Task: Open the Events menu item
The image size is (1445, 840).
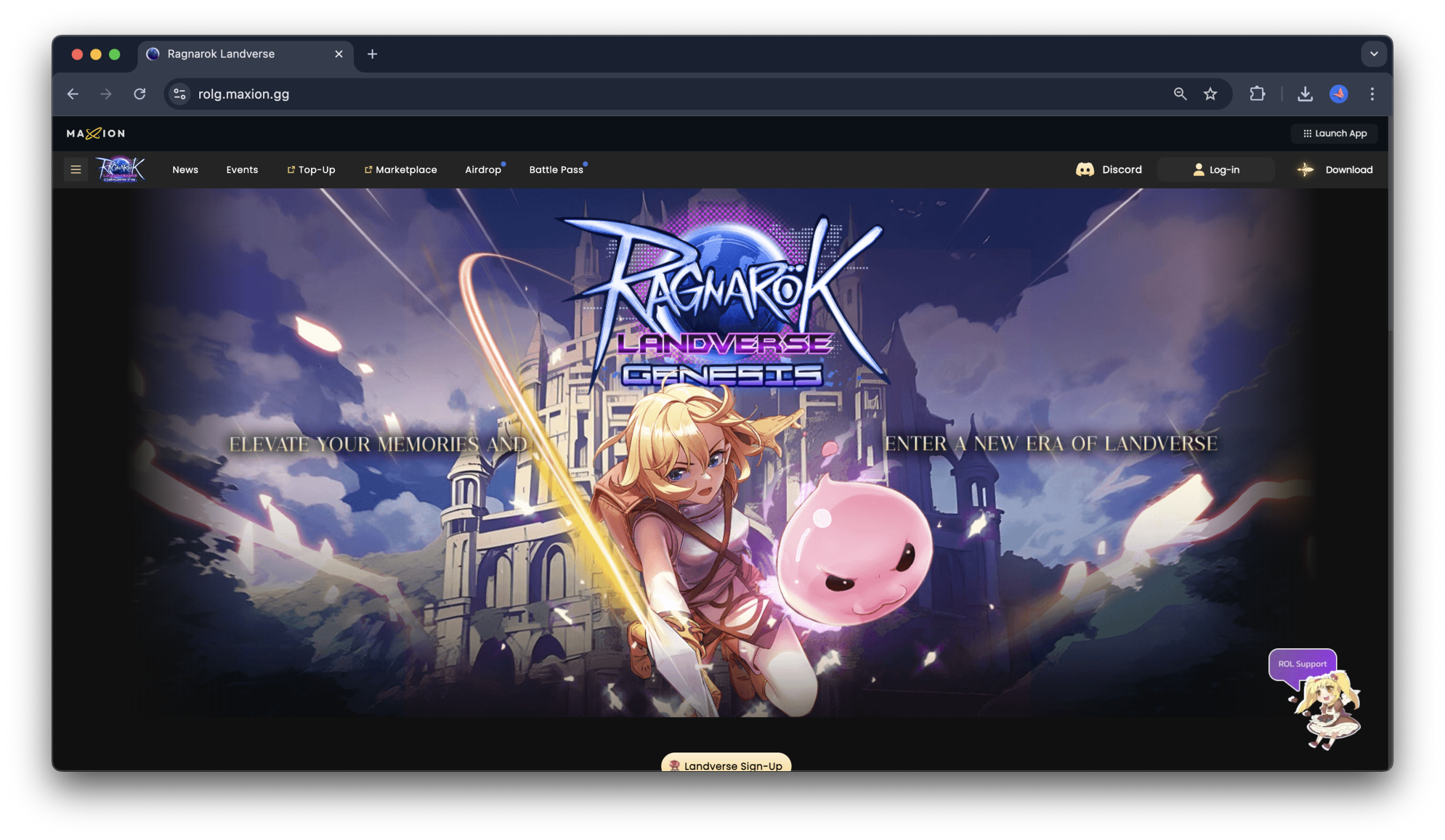Action: pos(242,170)
